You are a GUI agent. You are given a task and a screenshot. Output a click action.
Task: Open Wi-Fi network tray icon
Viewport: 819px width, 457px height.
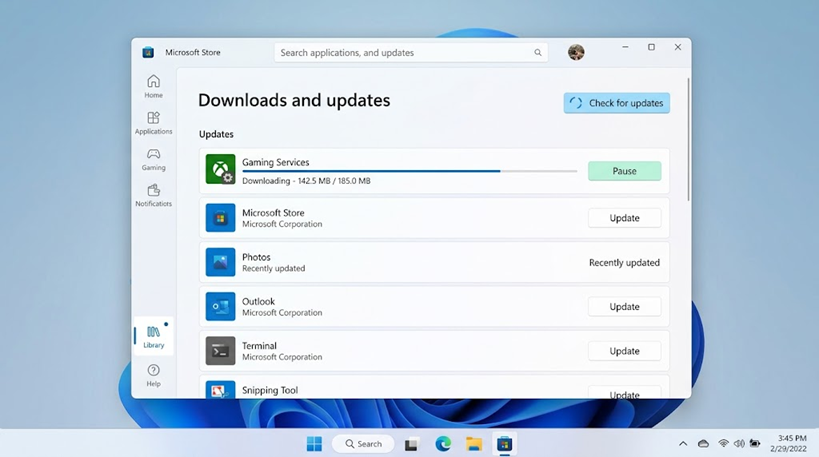point(723,444)
